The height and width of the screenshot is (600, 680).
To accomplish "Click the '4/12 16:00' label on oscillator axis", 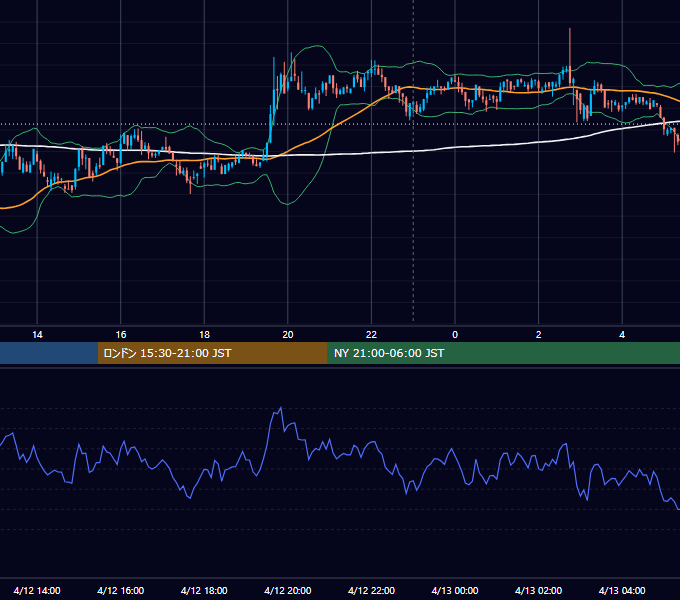I will pos(121,590).
